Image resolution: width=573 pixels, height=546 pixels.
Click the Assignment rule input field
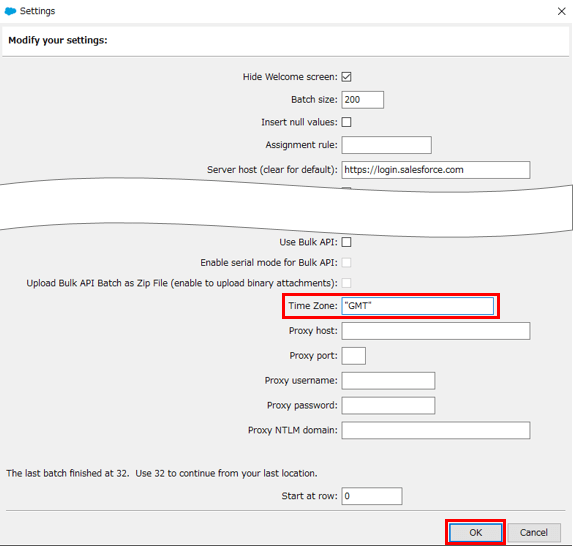386,145
